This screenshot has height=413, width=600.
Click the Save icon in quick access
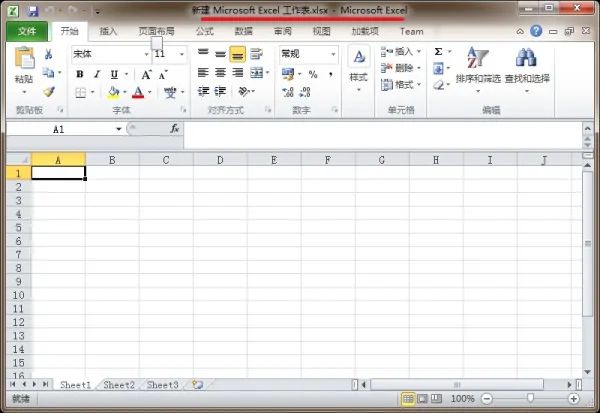click(33, 11)
